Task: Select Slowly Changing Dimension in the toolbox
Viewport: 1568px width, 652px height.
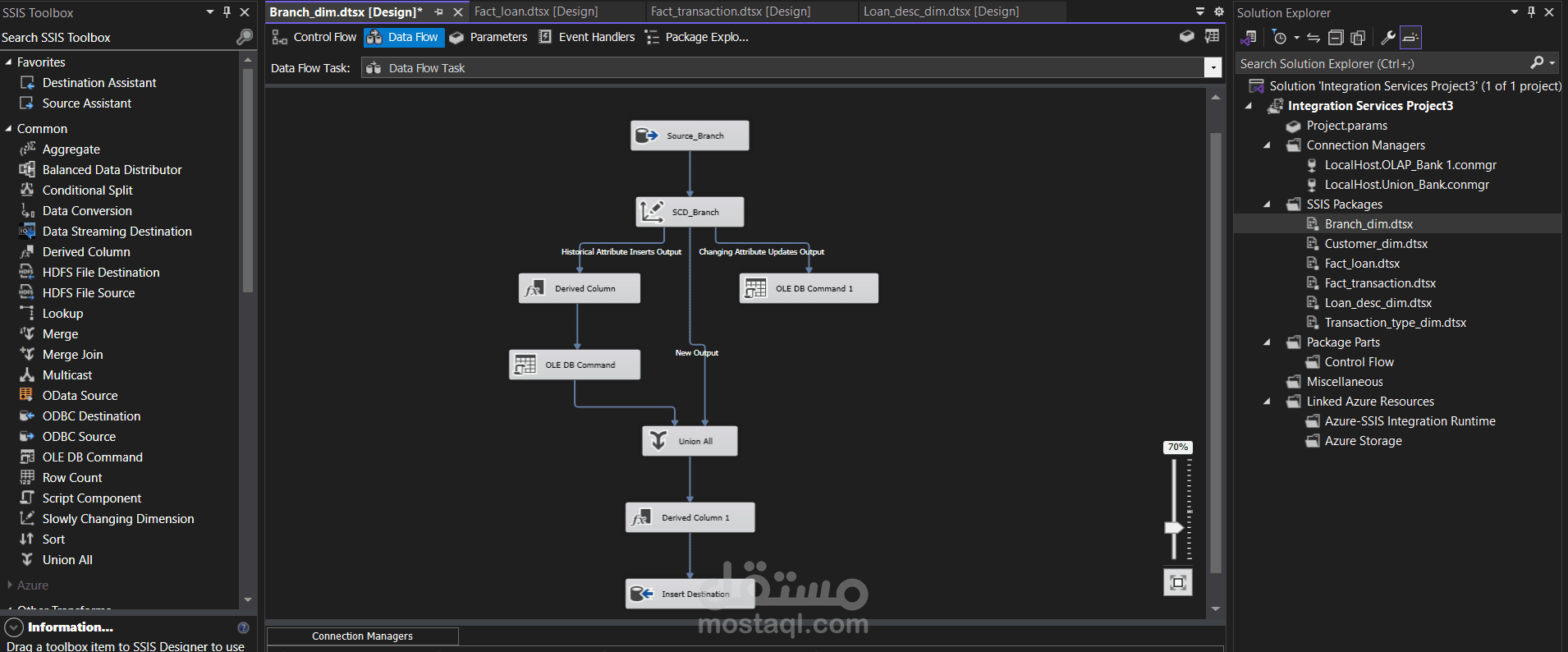Action: click(x=118, y=519)
